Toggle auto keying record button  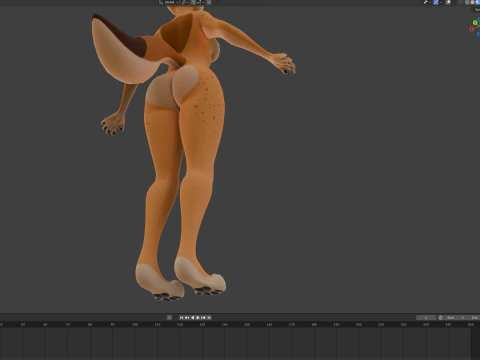click(x=169, y=318)
